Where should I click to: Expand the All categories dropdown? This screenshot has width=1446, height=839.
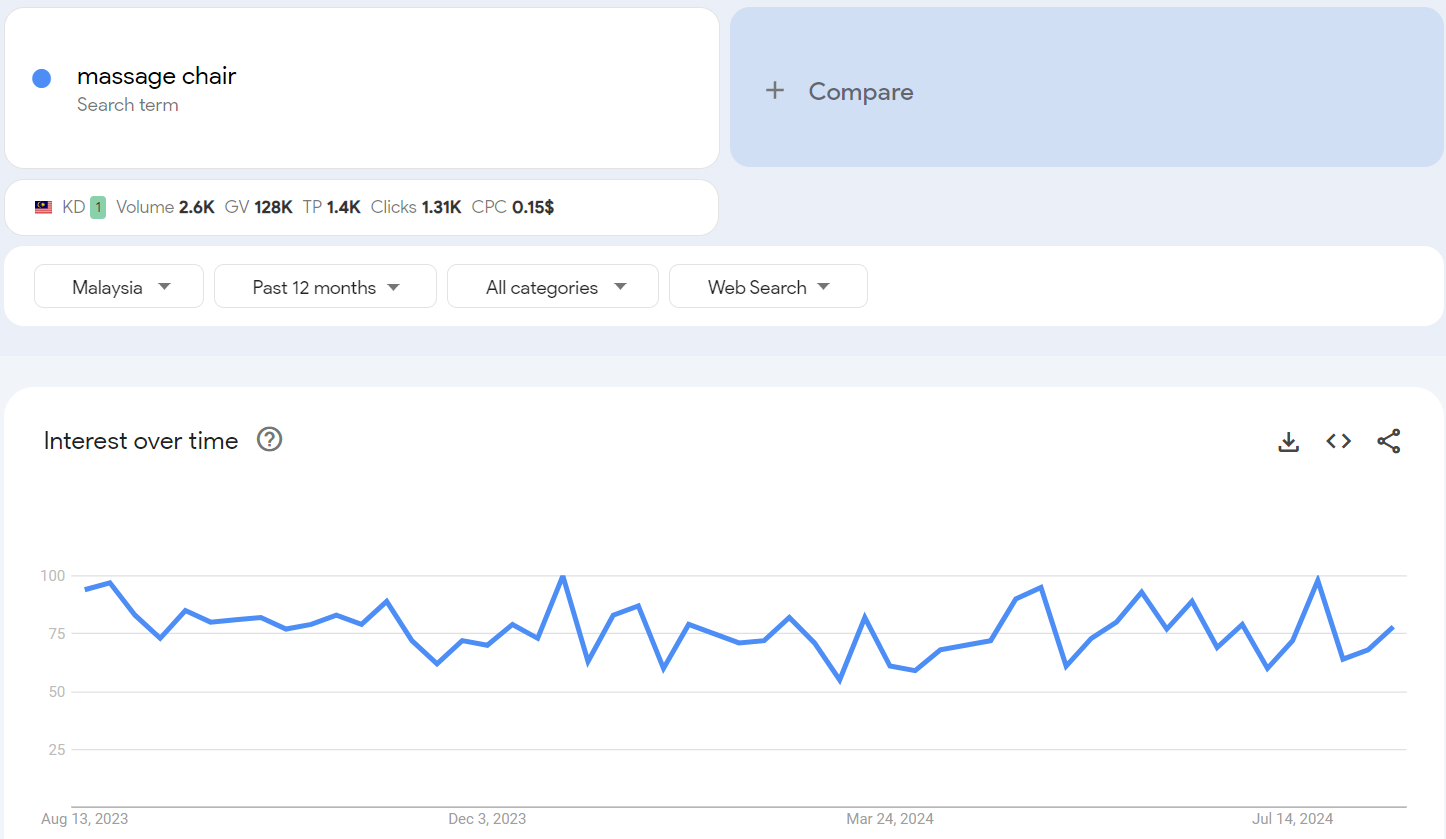pyautogui.click(x=552, y=287)
